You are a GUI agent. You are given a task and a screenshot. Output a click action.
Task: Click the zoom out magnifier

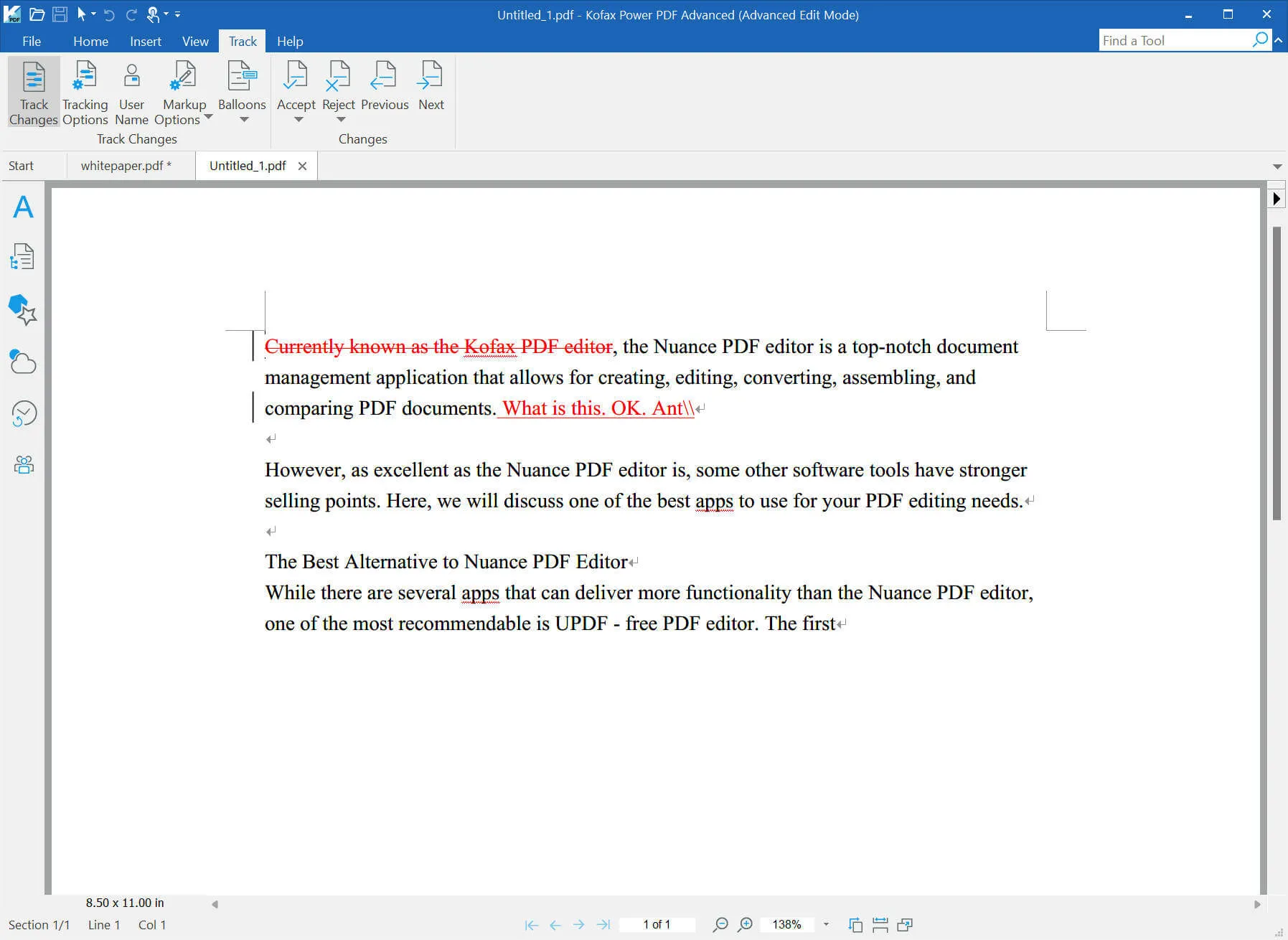tap(720, 925)
